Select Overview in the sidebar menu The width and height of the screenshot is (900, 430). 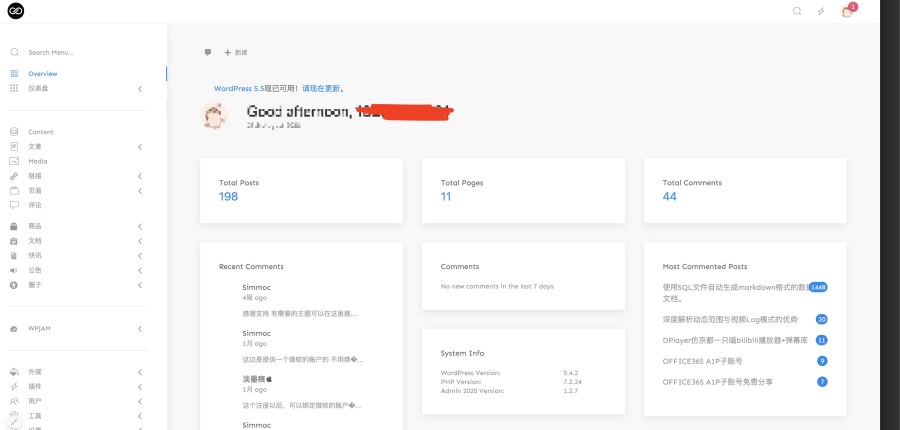[42, 74]
